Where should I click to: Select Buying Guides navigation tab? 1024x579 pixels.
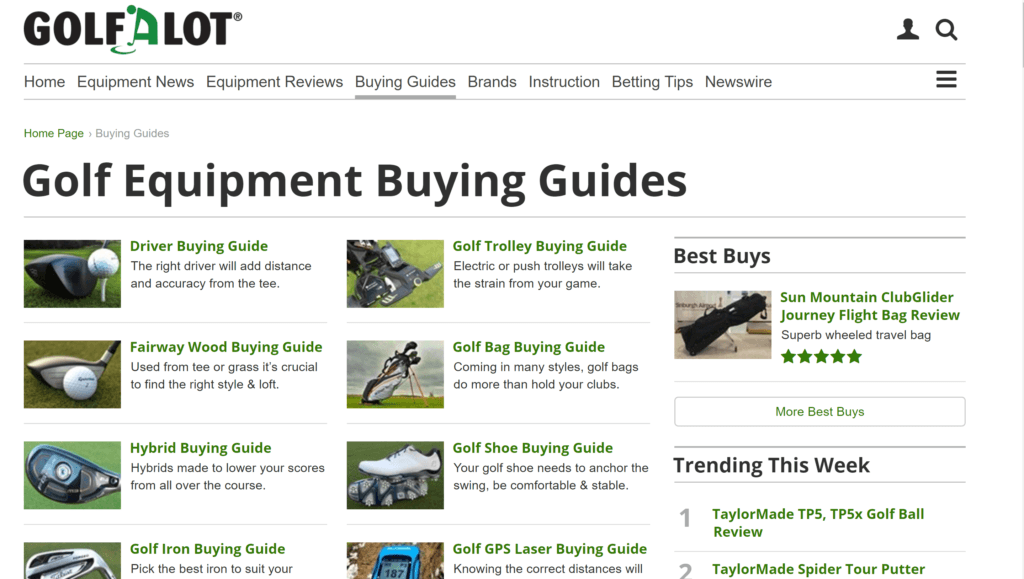pyautogui.click(x=406, y=82)
